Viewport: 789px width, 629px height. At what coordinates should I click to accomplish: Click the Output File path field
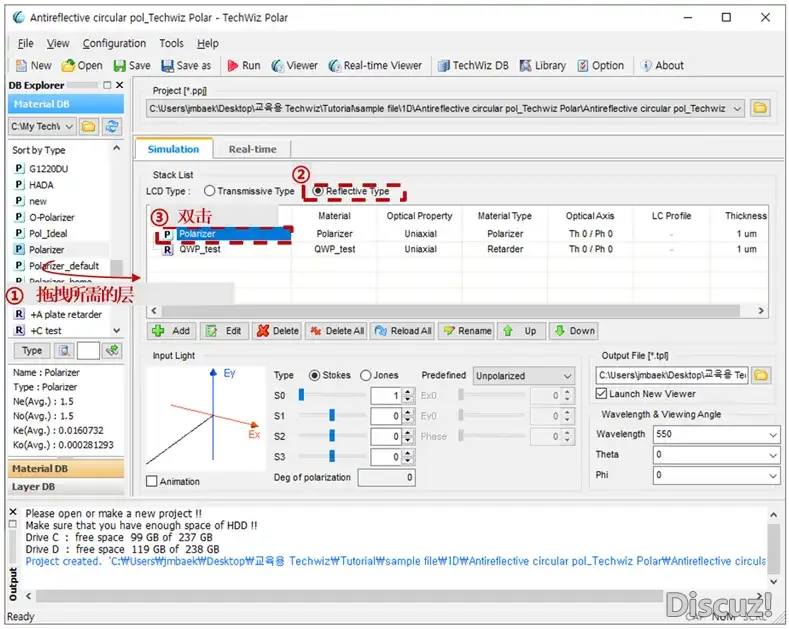(672, 375)
